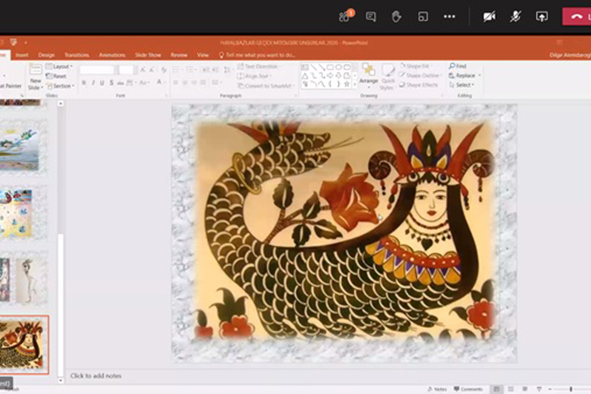Toggle text shadow

point(111,83)
